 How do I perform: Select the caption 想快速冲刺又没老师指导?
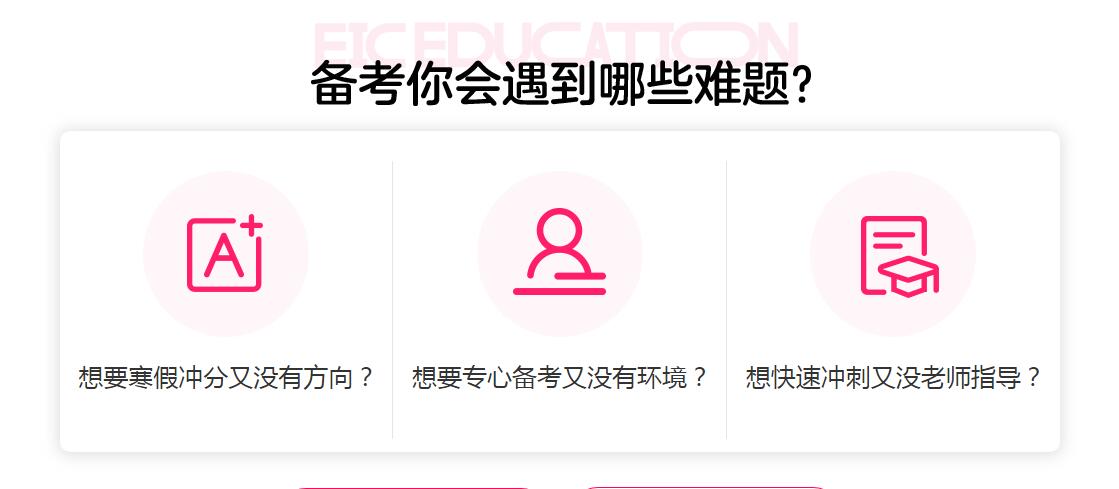[893, 377]
